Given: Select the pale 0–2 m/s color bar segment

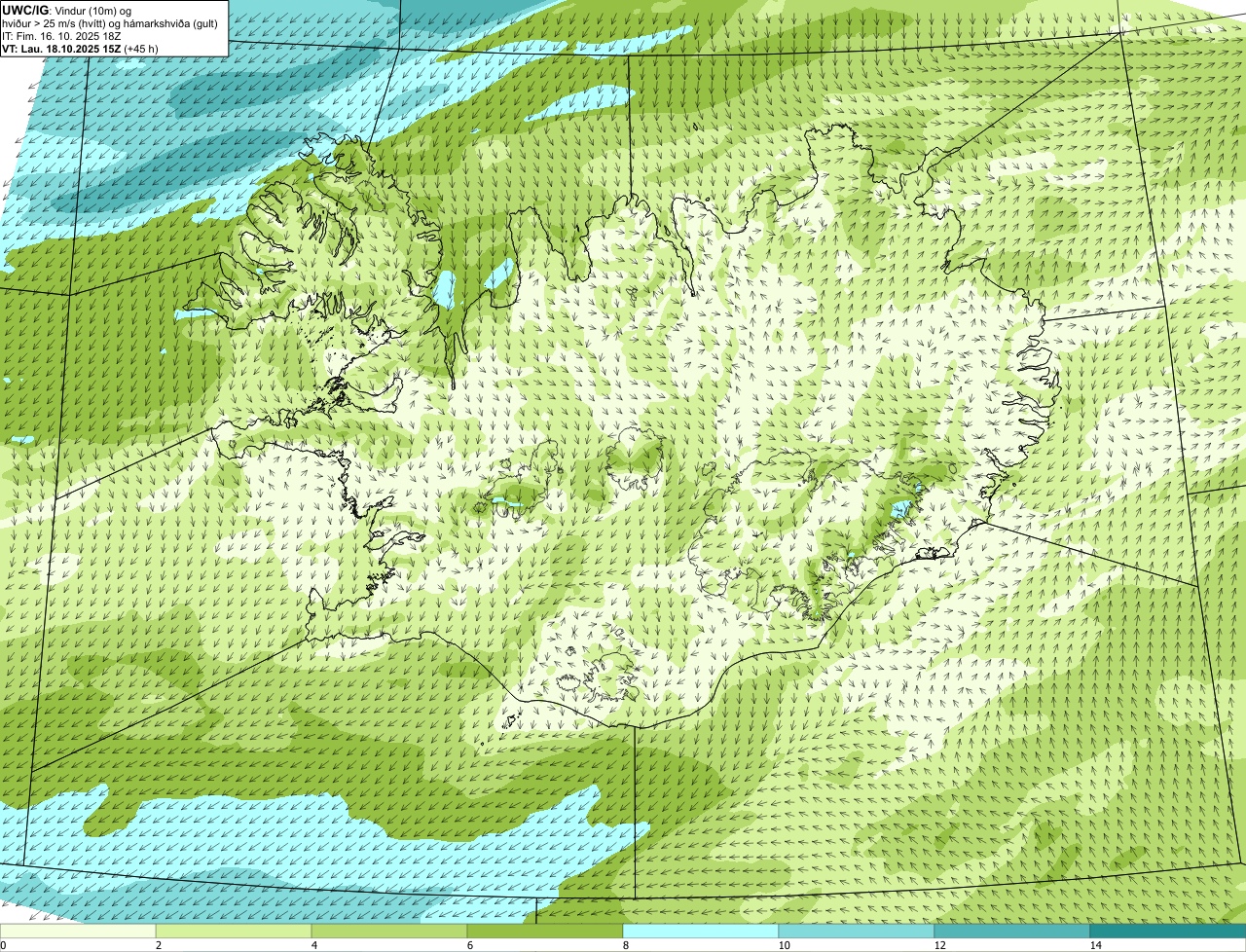Looking at the screenshot, I should [78, 931].
